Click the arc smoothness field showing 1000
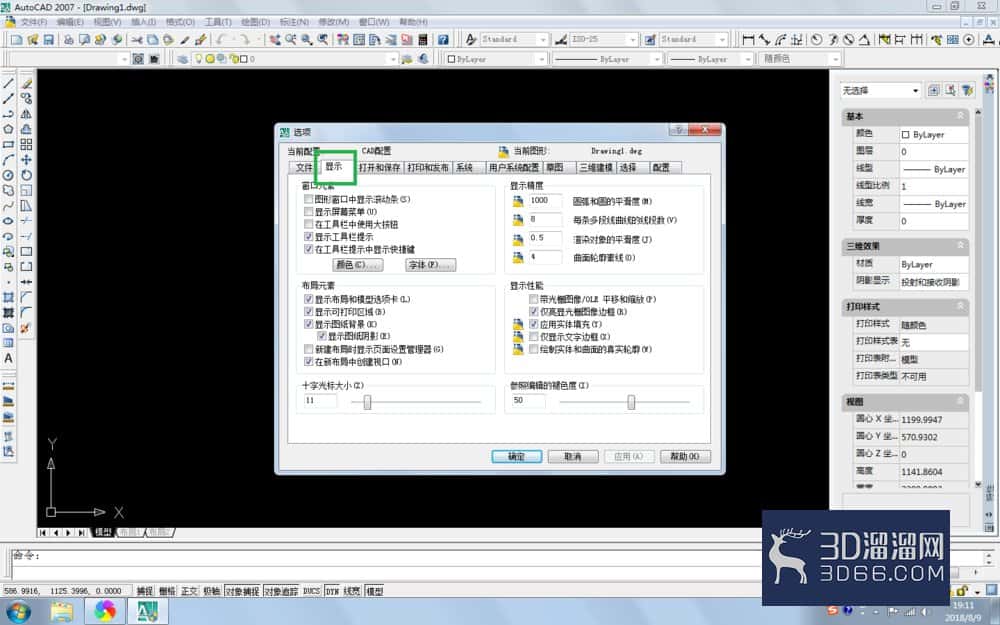 [545, 201]
